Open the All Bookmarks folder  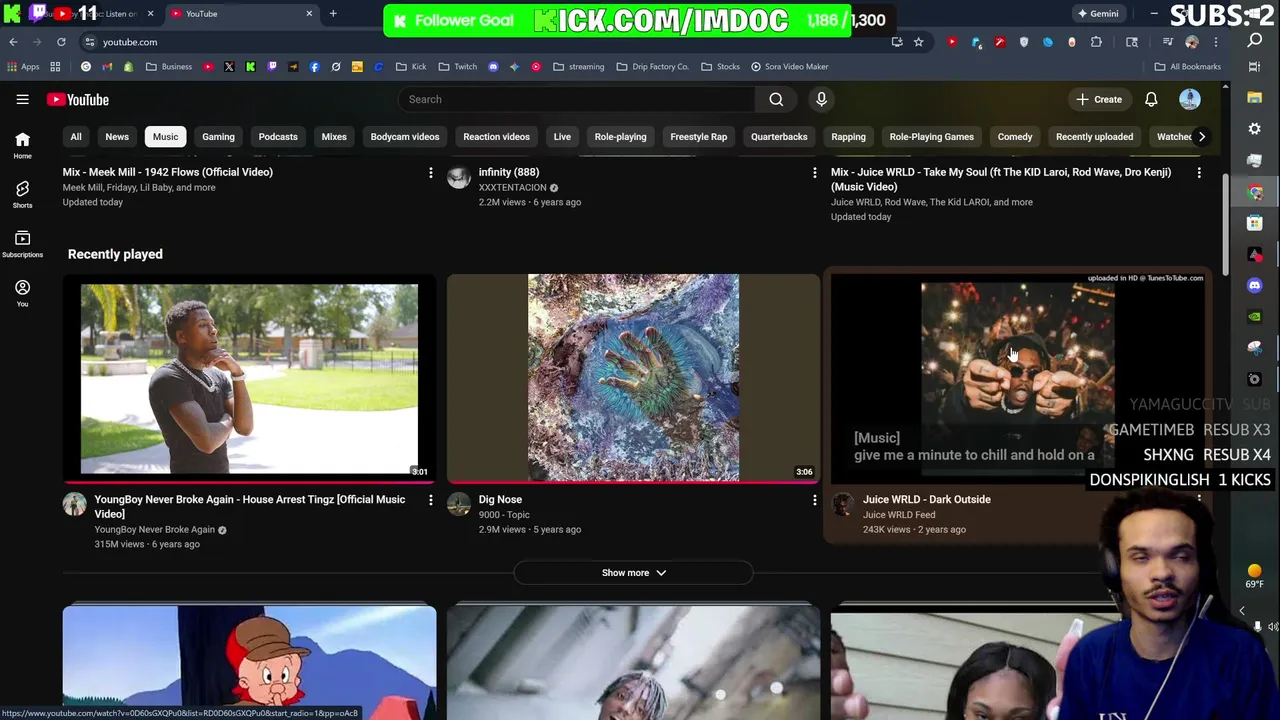1188,67
